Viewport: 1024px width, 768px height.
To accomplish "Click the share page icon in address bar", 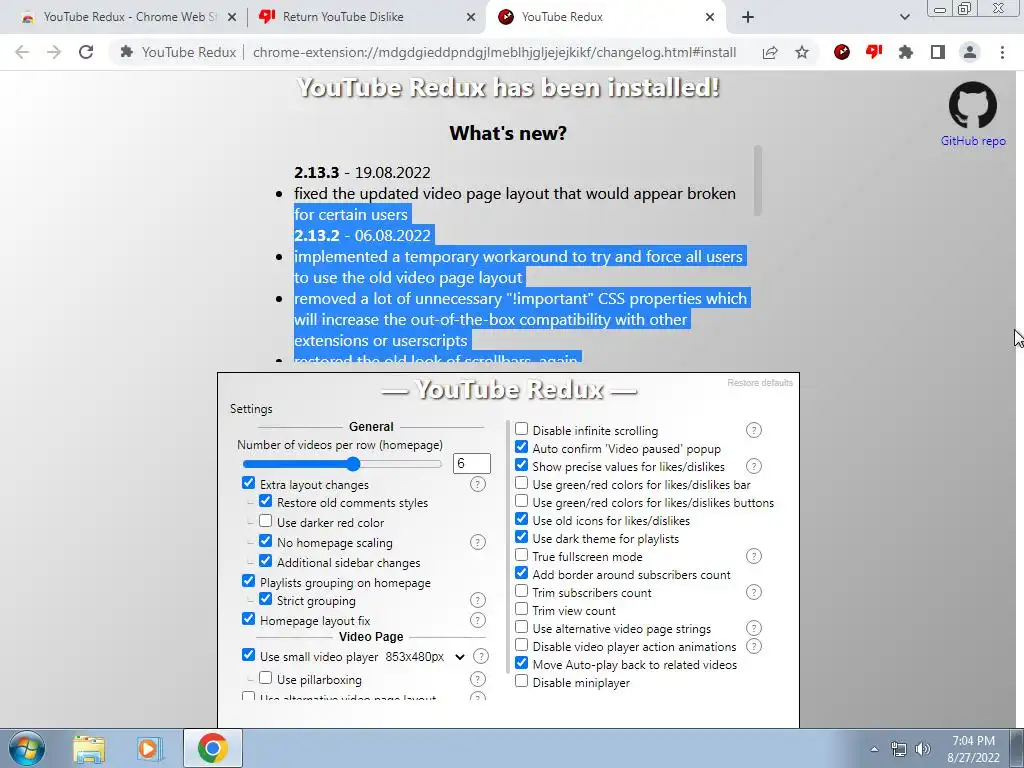I will click(770, 52).
